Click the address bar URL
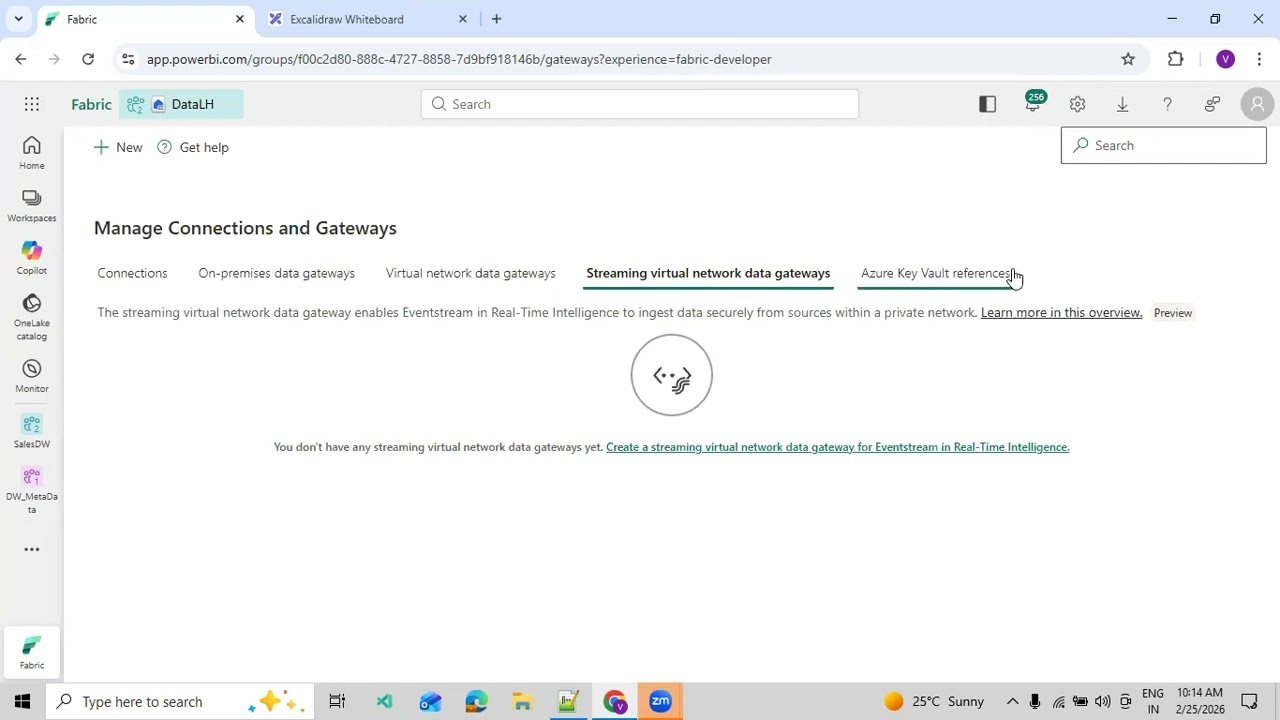The image size is (1280, 720). click(x=459, y=59)
